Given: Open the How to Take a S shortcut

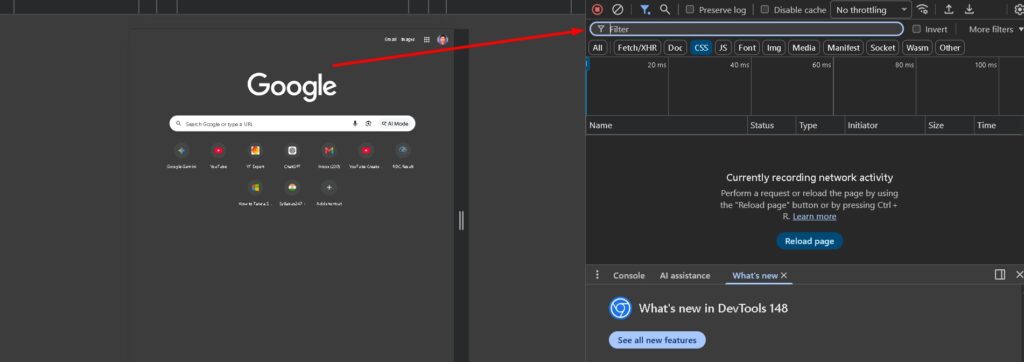Looking at the screenshot, I should (255, 192).
